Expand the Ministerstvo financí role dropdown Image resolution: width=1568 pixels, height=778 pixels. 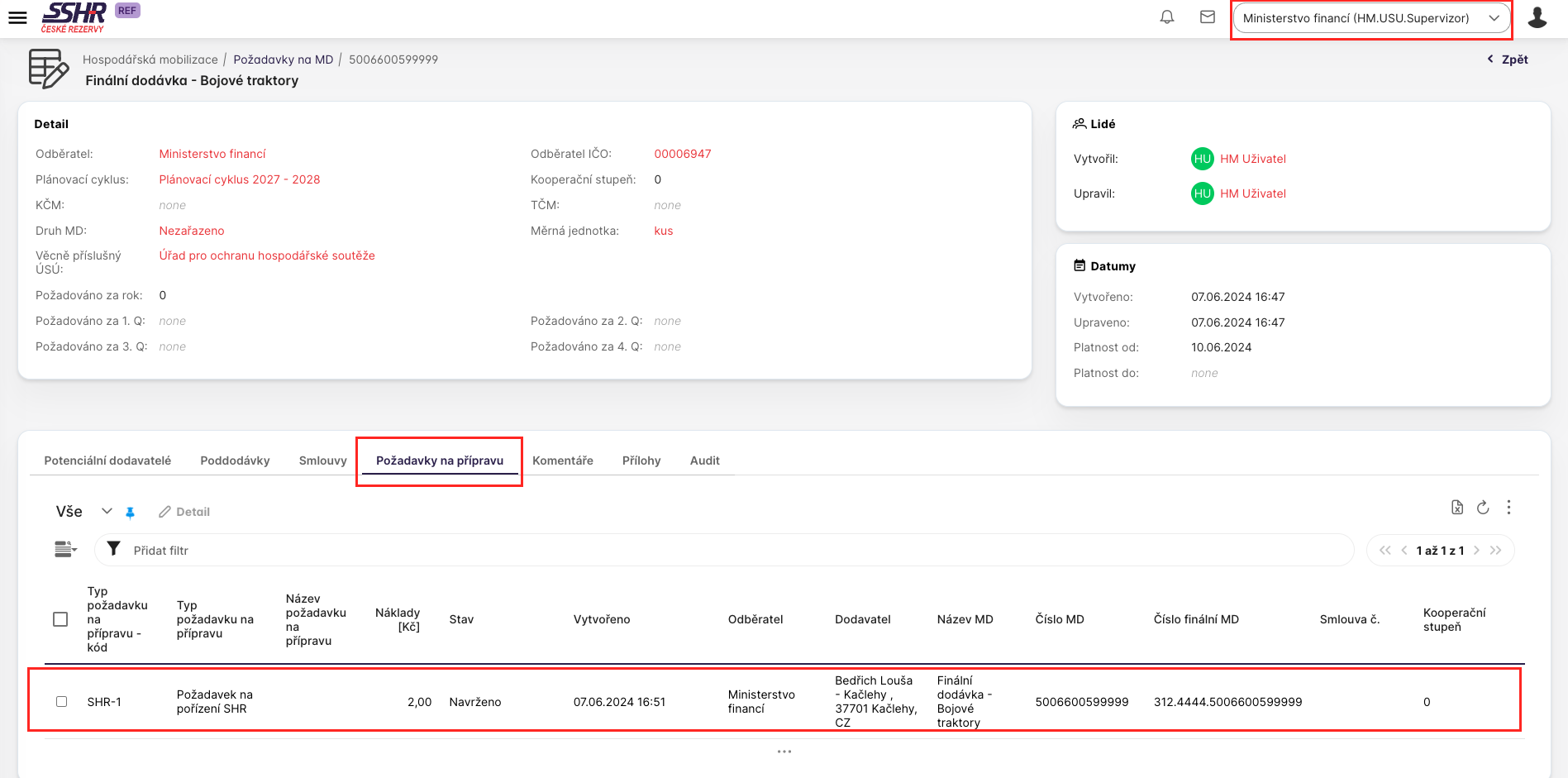click(x=1371, y=18)
